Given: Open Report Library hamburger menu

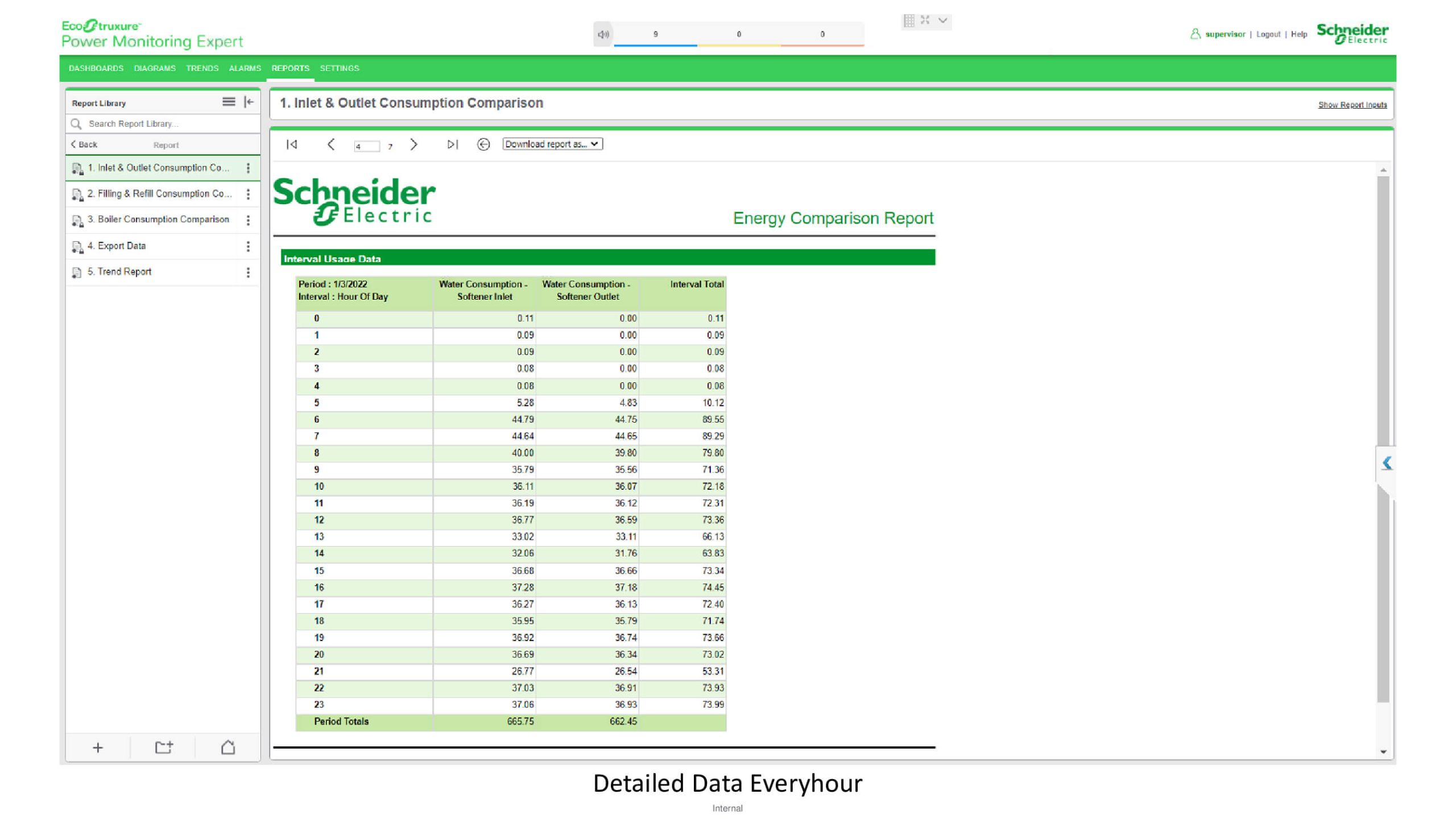Looking at the screenshot, I should tap(228, 102).
